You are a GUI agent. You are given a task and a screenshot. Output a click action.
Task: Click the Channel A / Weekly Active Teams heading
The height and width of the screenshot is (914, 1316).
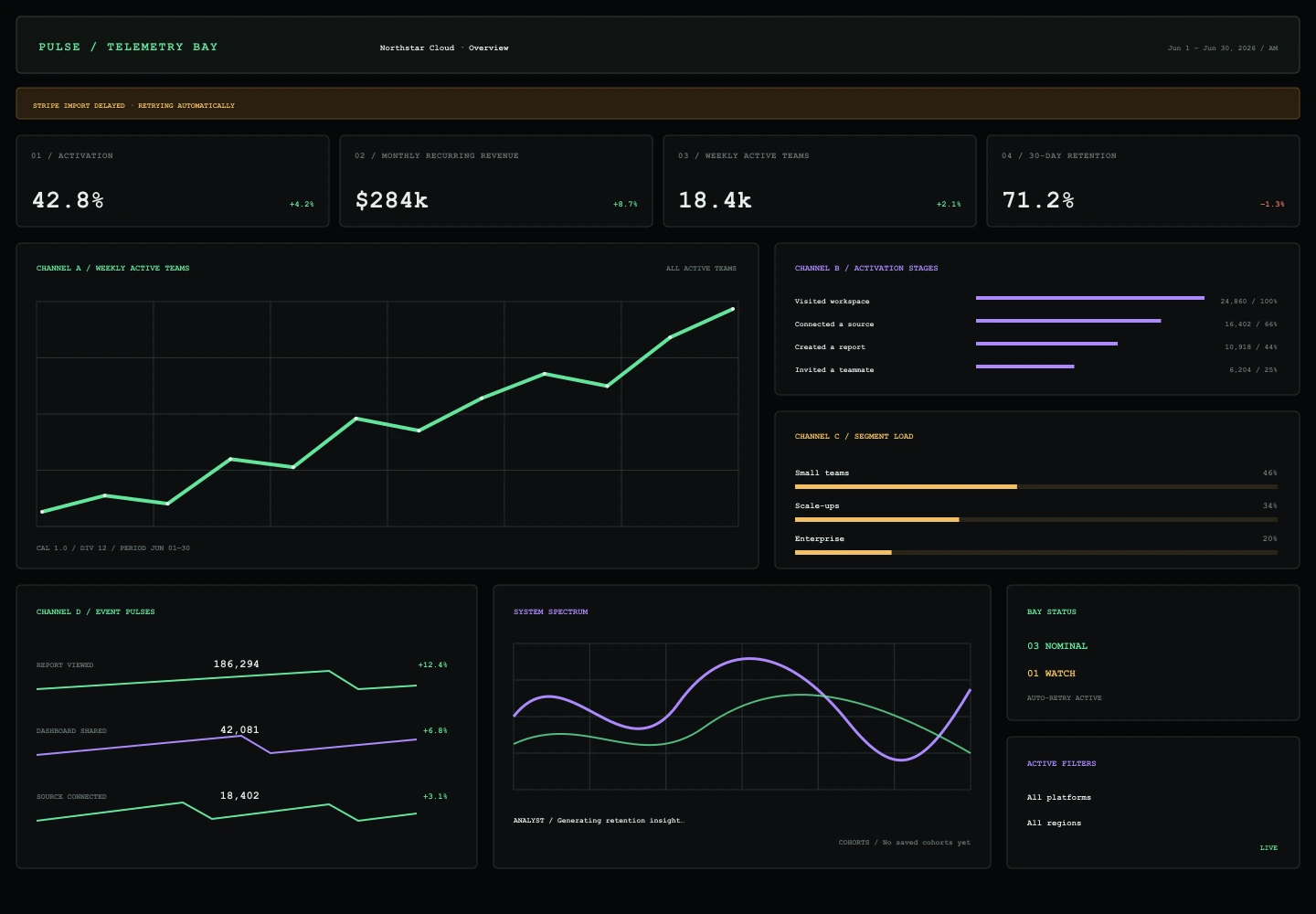tap(113, 268)
